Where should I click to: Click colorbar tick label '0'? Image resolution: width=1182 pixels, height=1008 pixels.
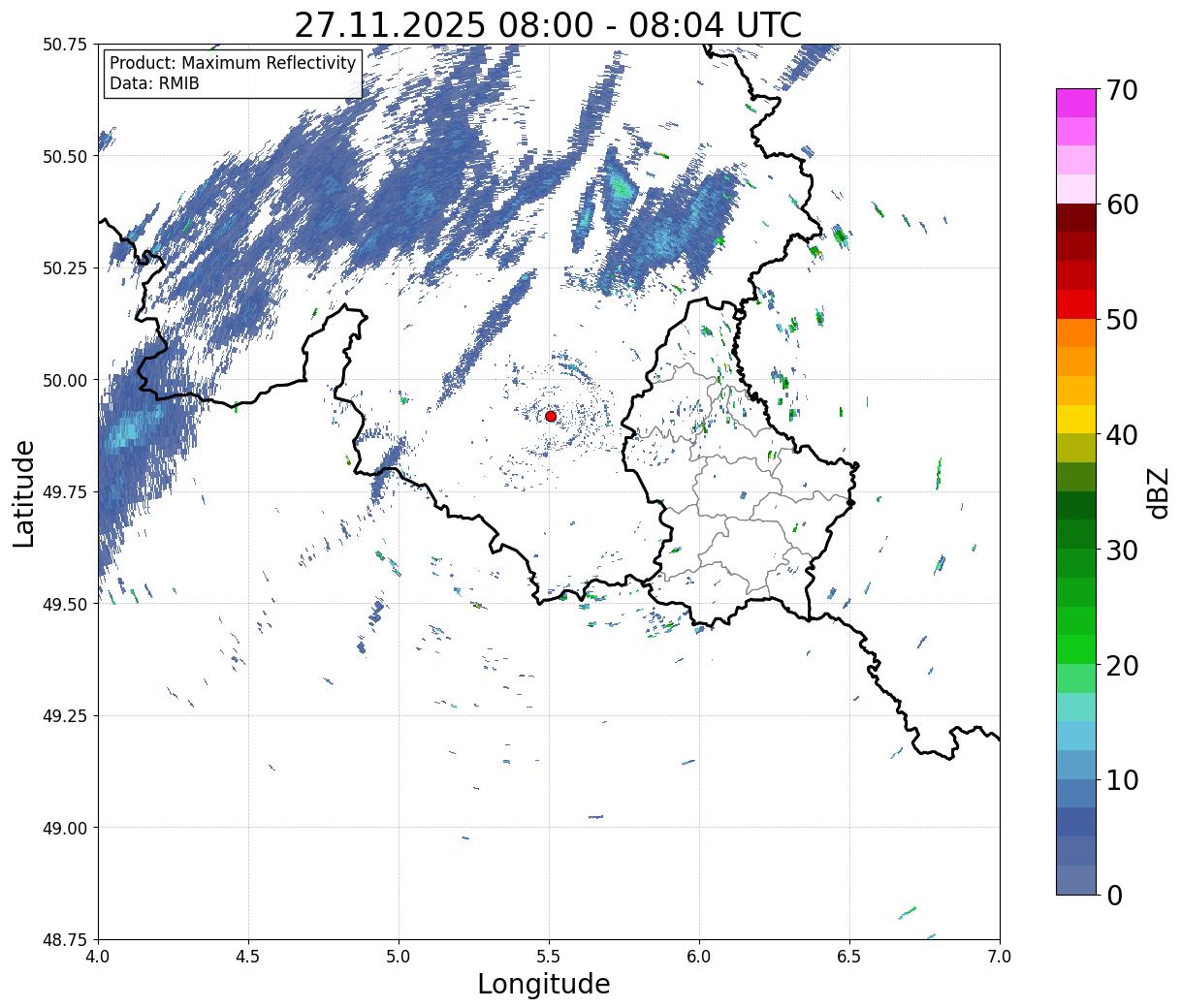[1114, 896]
